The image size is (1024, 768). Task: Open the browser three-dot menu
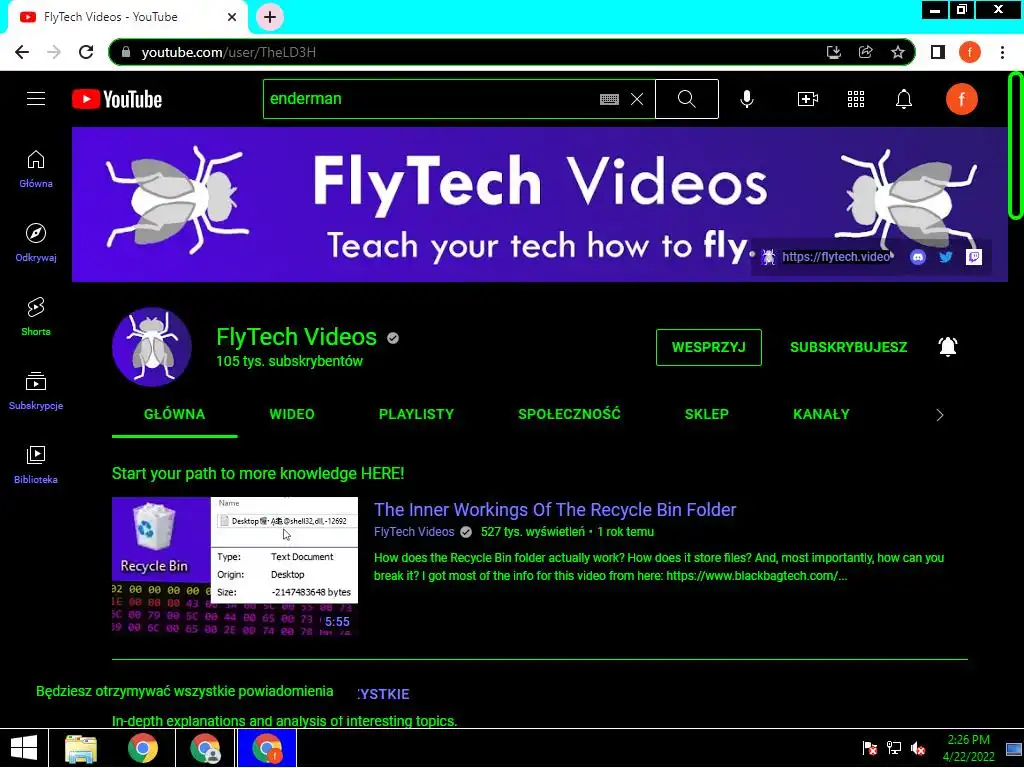1002,52
